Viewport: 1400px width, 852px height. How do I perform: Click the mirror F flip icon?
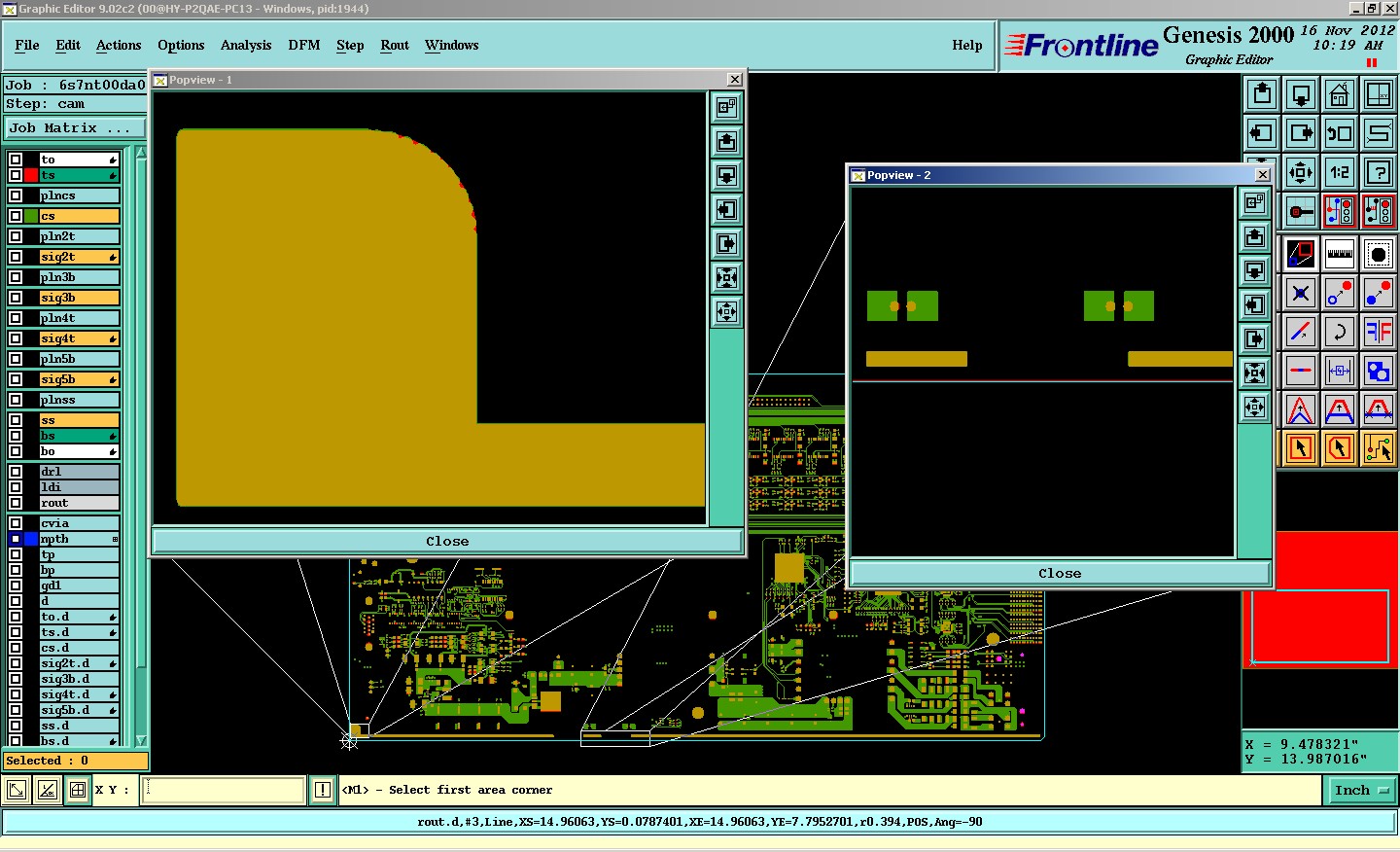(x=1379, y=332)
